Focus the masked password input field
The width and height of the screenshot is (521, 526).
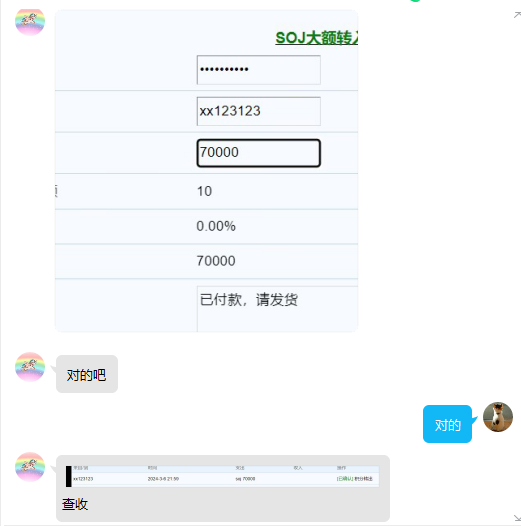coord(259,70)
